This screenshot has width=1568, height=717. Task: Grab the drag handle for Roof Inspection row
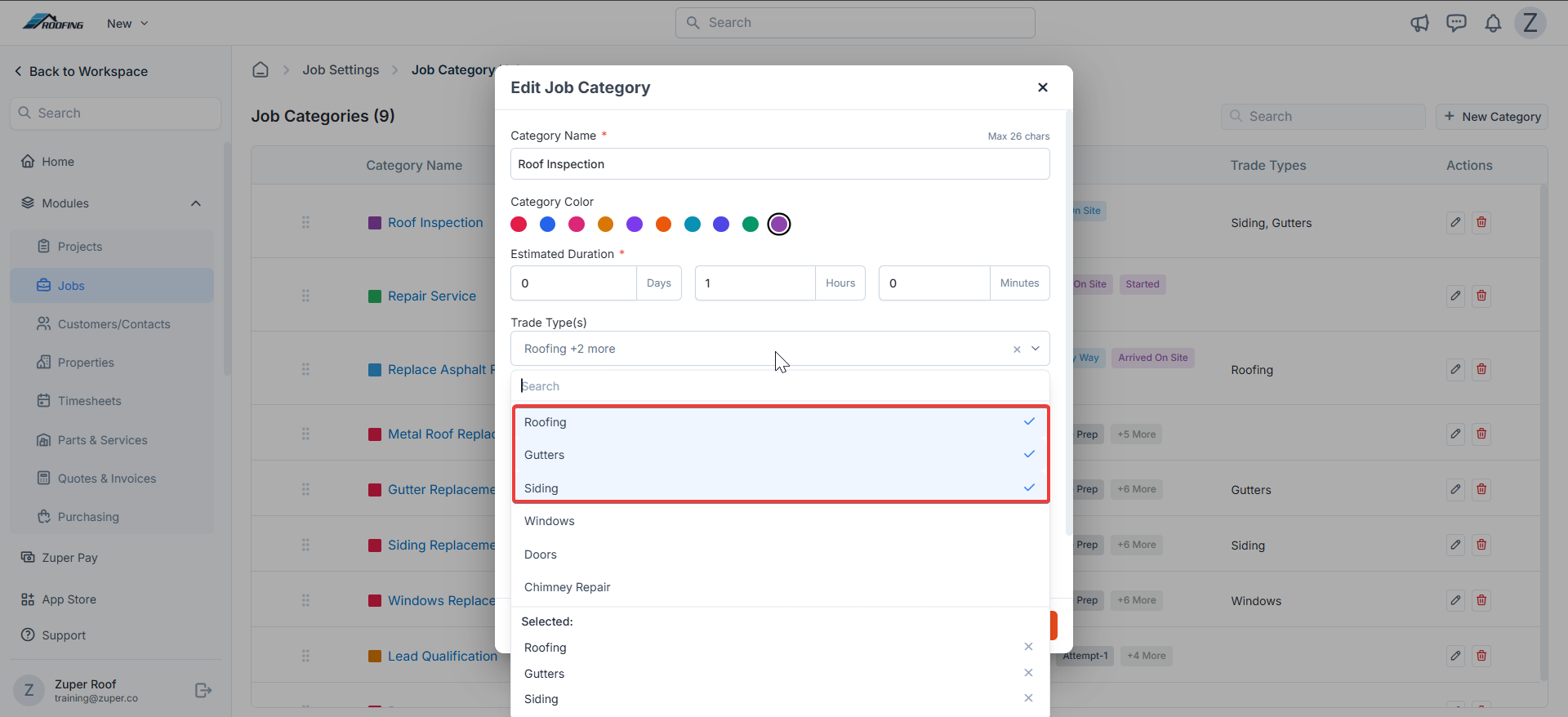pyautogui.click(x=305, y=222)
